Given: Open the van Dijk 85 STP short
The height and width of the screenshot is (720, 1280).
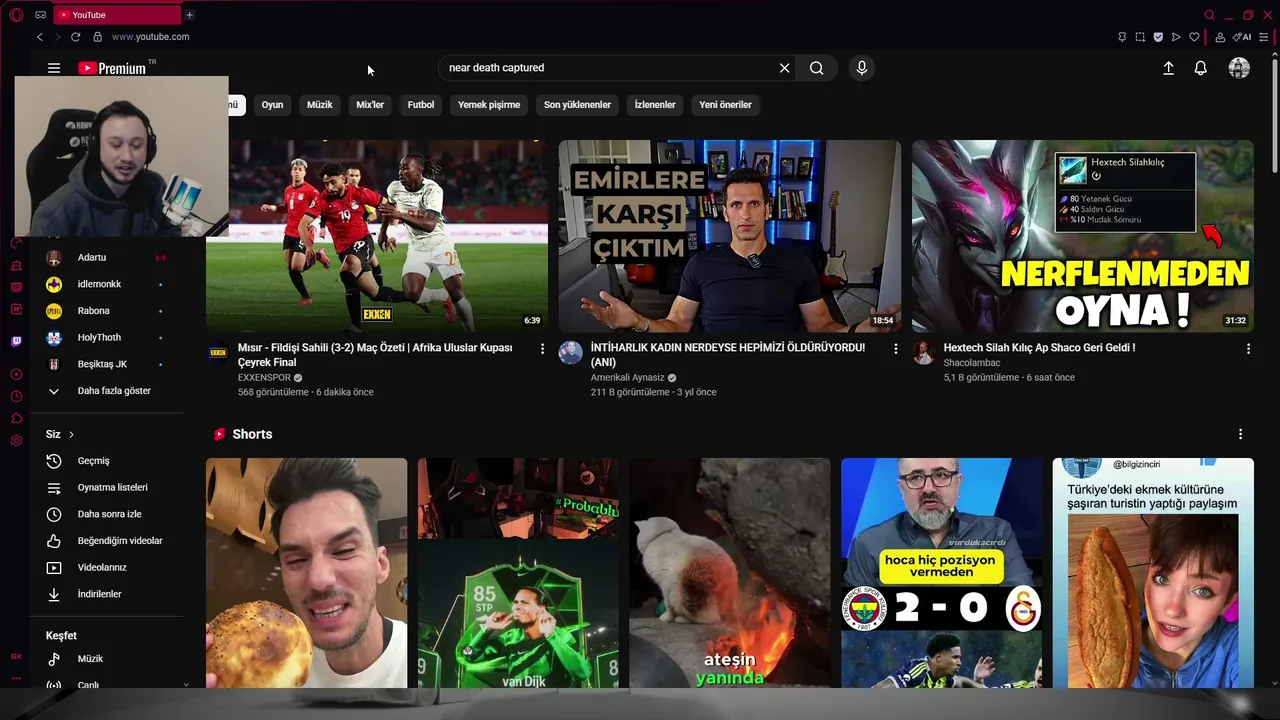Looking at the screenshot, I should (x=518, y=573).
